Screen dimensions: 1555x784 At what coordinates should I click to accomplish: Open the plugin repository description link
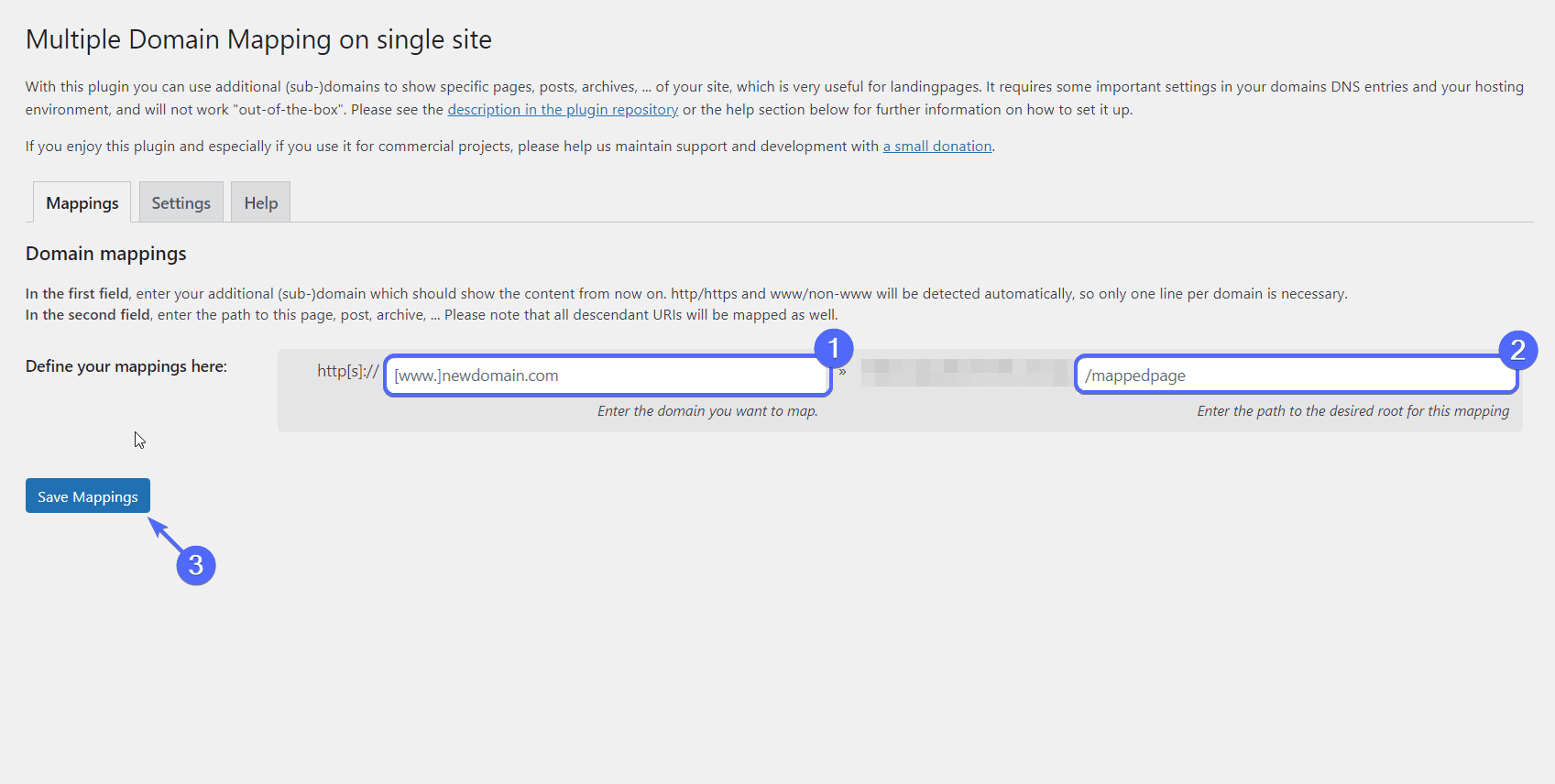click(x=563, y=109)
